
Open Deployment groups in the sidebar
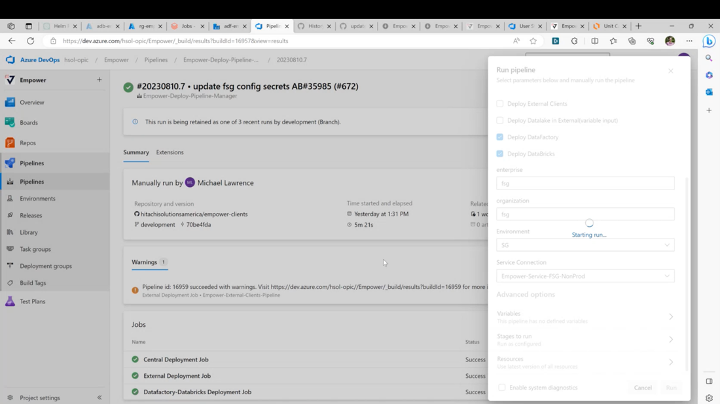[x=45, y=266]
